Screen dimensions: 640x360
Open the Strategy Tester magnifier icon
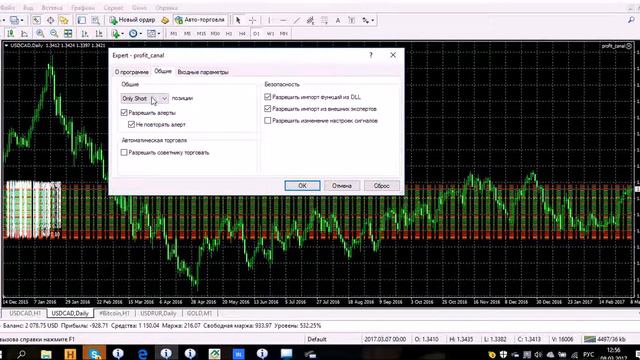[96, 20]
